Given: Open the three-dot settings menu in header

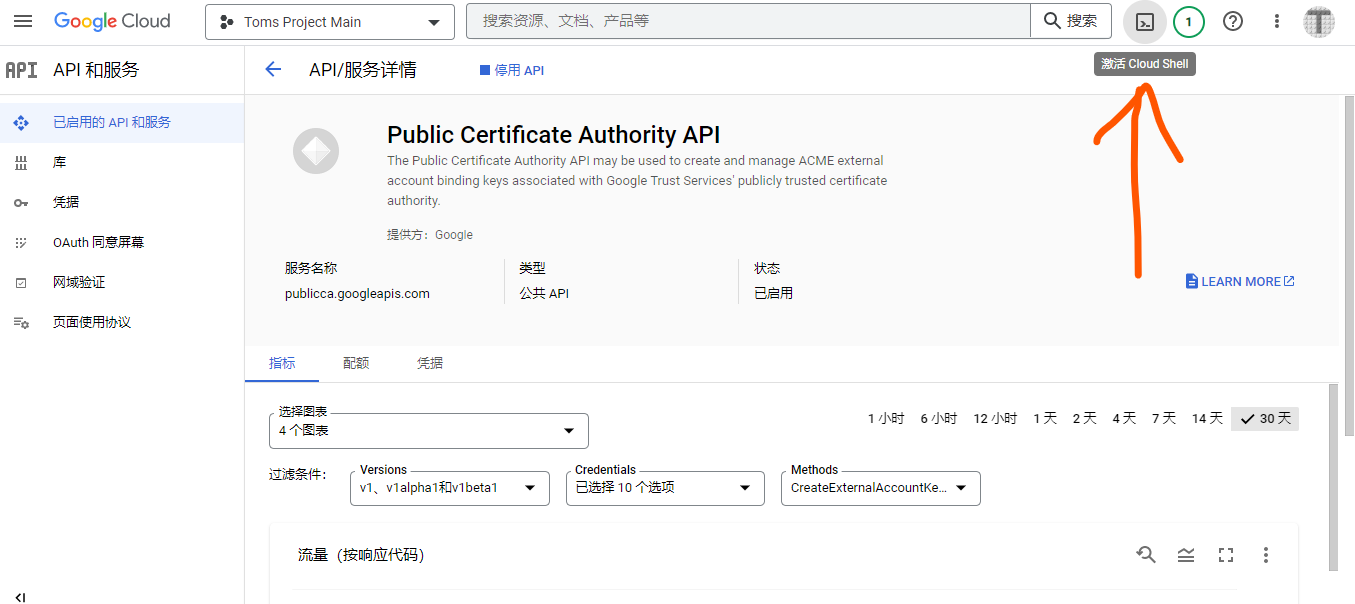Looking at the screenshot, I should [1277, 21].
